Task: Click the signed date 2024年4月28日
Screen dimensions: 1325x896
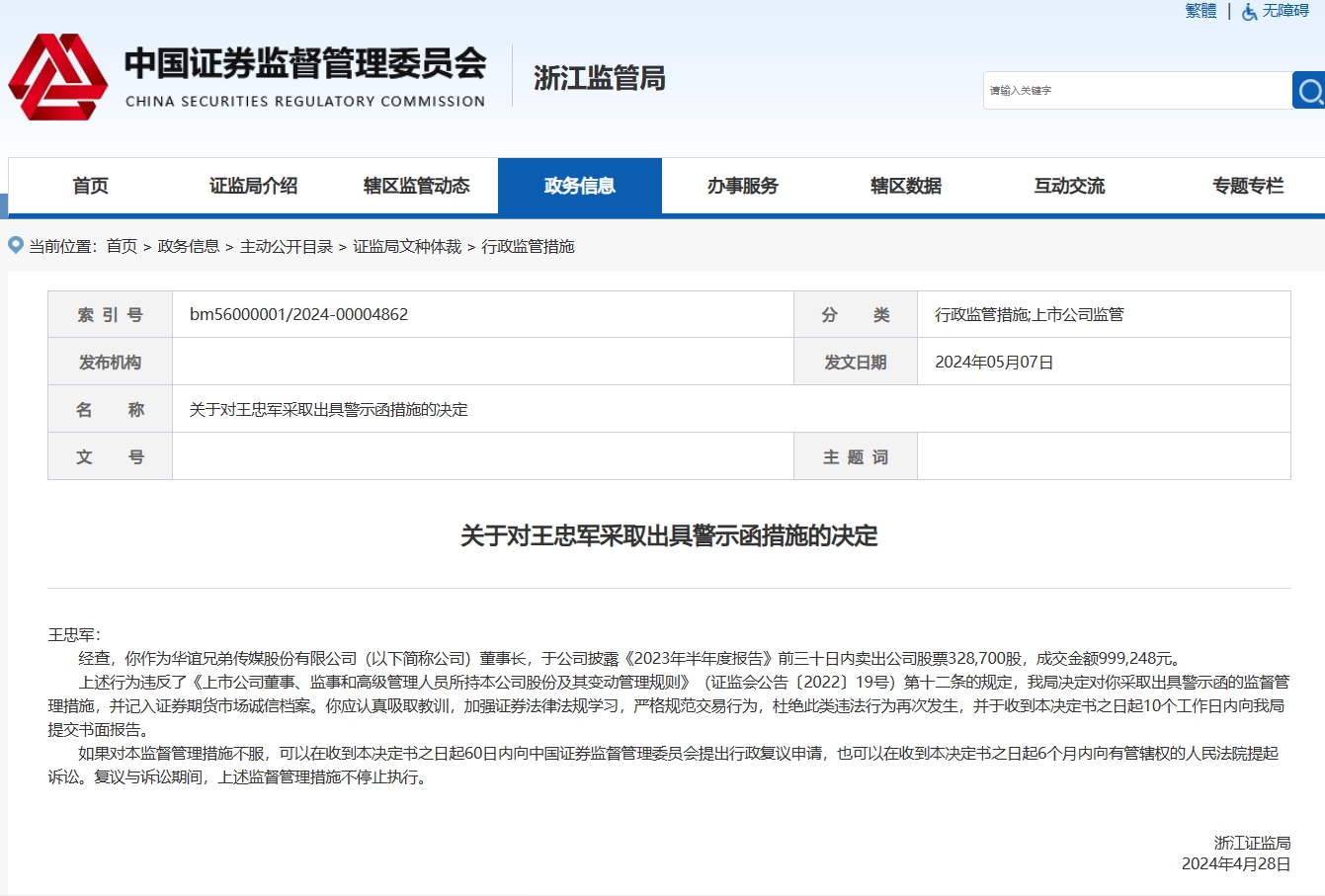Action: (1236, 864)
